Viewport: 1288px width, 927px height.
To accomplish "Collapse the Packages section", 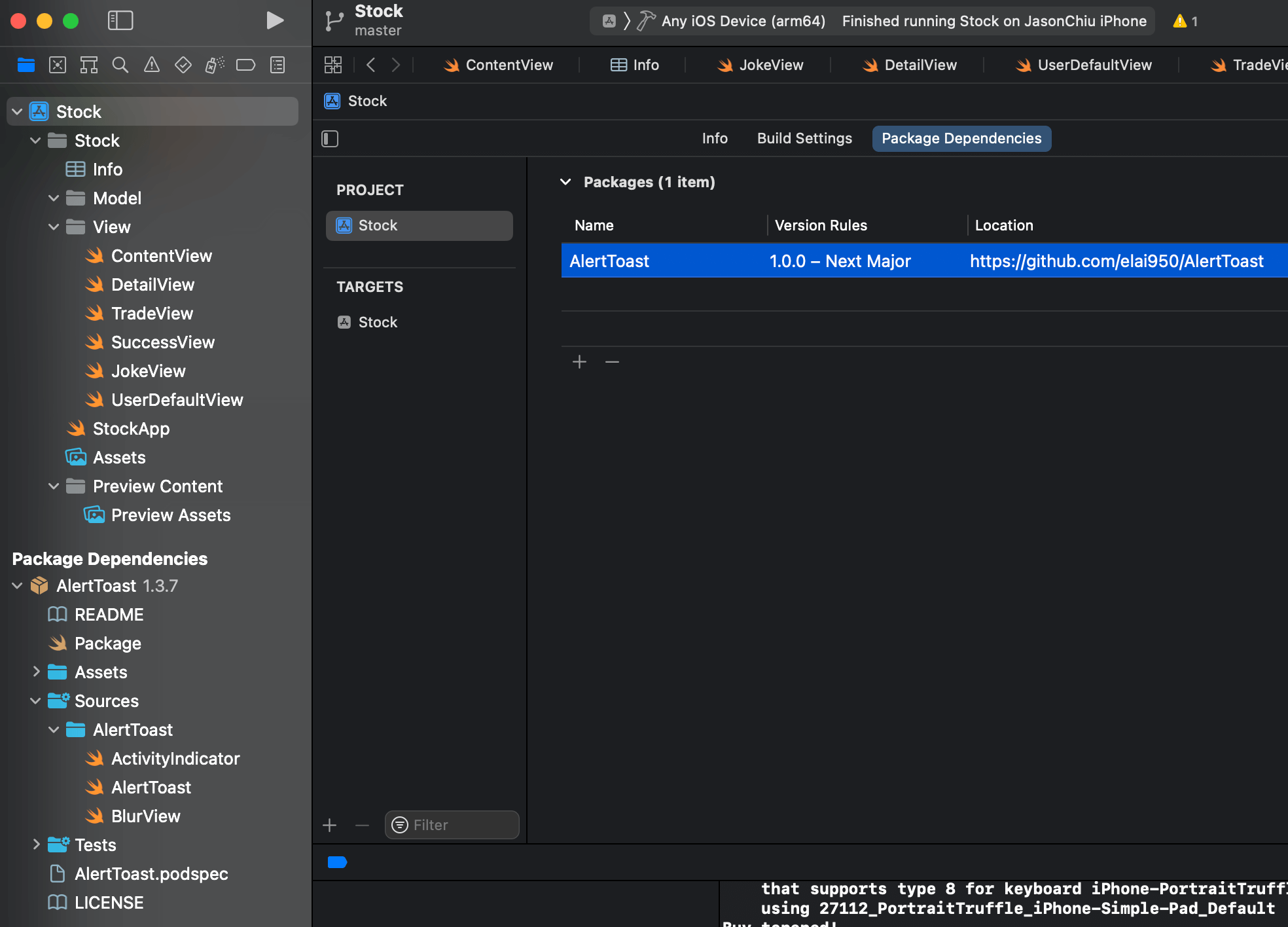I will pos(565,182).
